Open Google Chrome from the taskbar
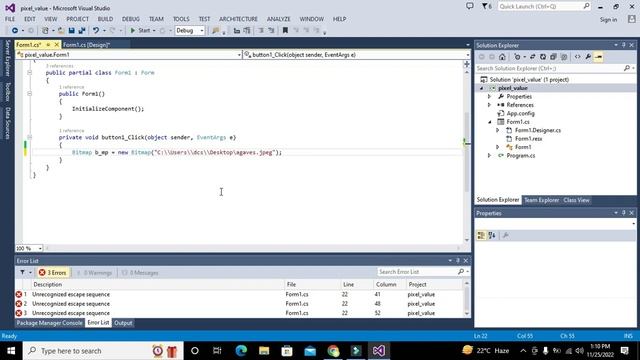640x360 pixels. [333, 351]
